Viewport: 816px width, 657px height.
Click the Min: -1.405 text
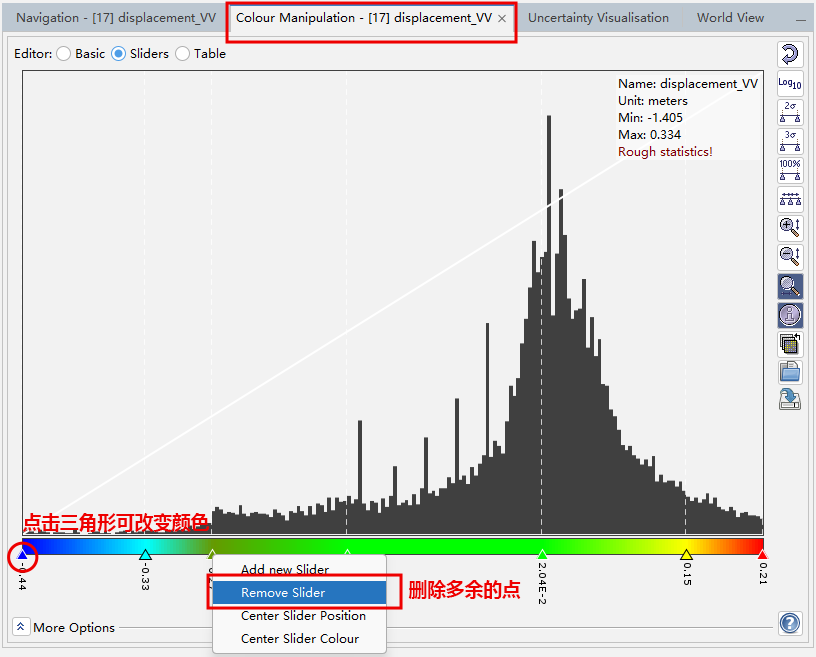pos(650,118)
